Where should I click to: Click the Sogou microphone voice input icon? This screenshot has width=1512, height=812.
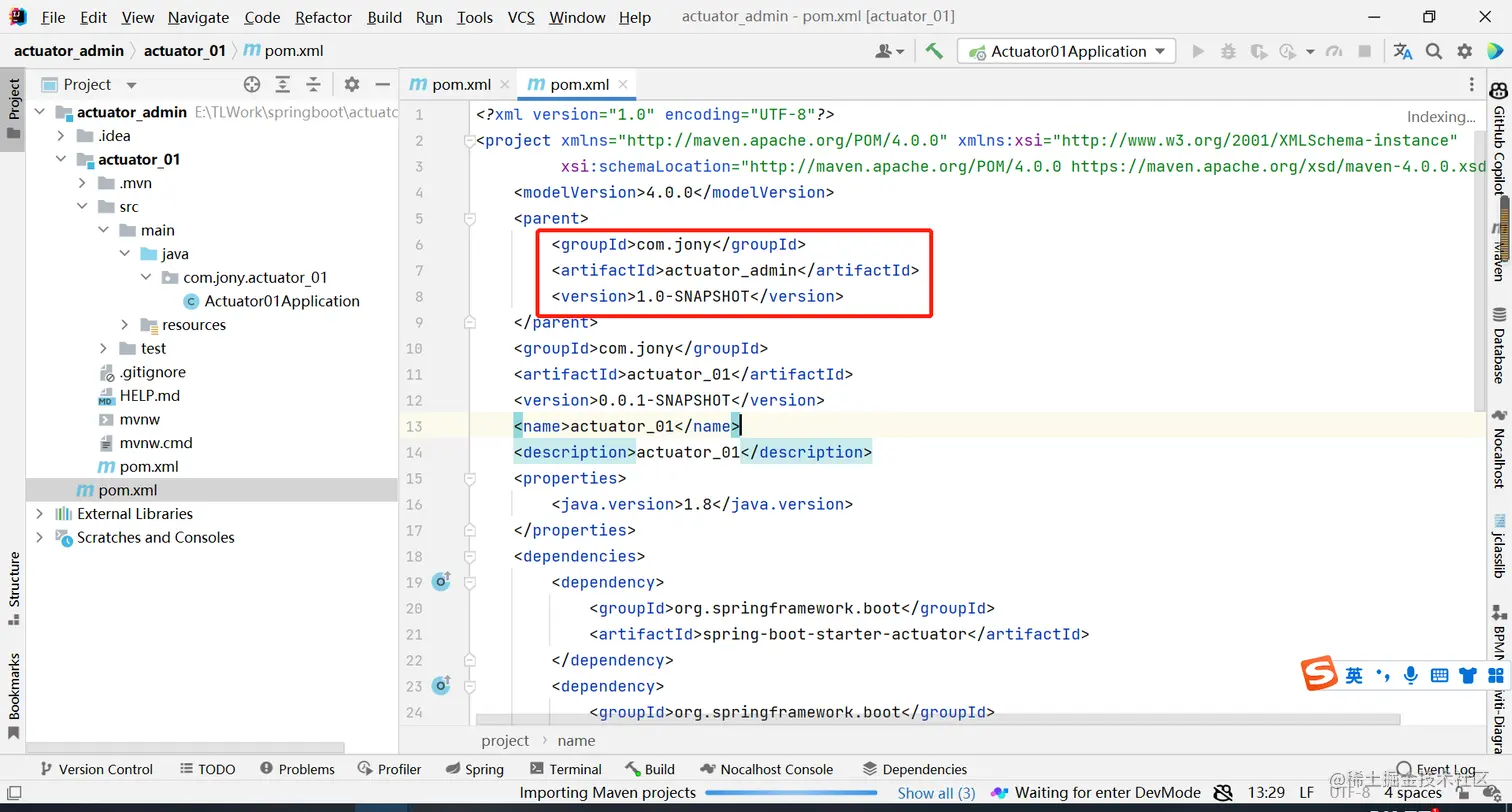(1410, 676)
